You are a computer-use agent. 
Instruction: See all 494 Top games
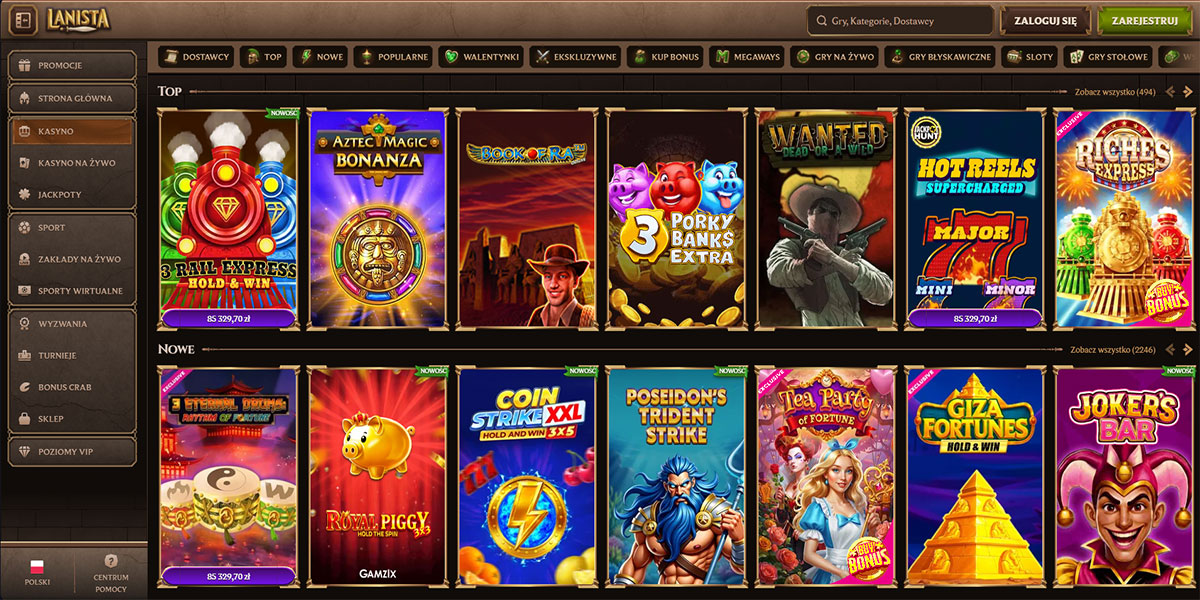point(1115,92)
